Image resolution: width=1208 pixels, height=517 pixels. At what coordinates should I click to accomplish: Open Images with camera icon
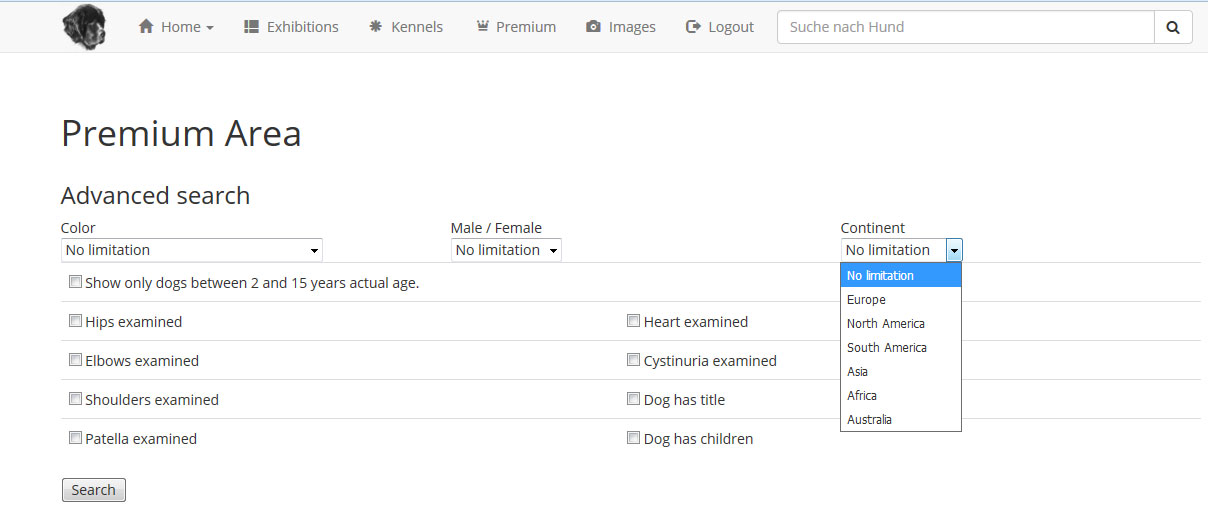tap(621, 27)
